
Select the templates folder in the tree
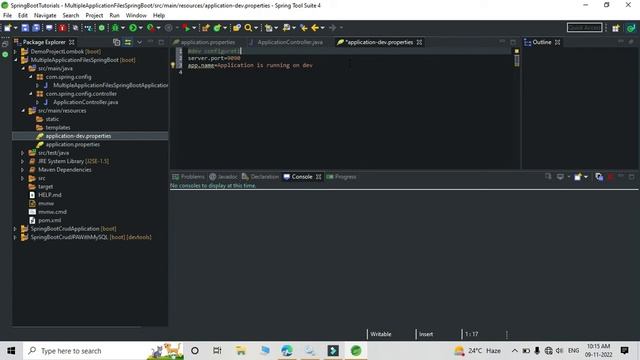(58, 127)
